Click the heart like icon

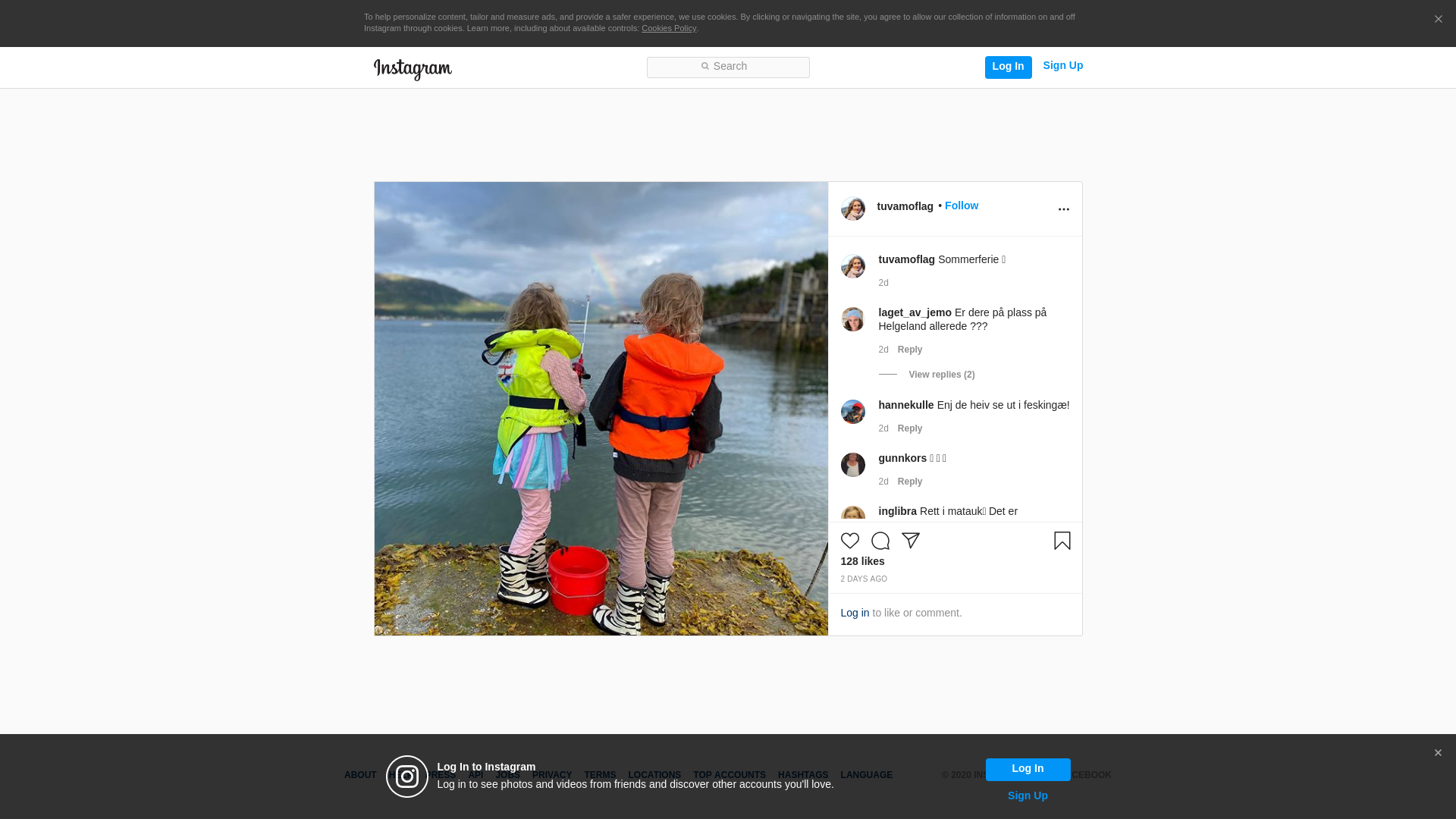(x=850, y=540)
